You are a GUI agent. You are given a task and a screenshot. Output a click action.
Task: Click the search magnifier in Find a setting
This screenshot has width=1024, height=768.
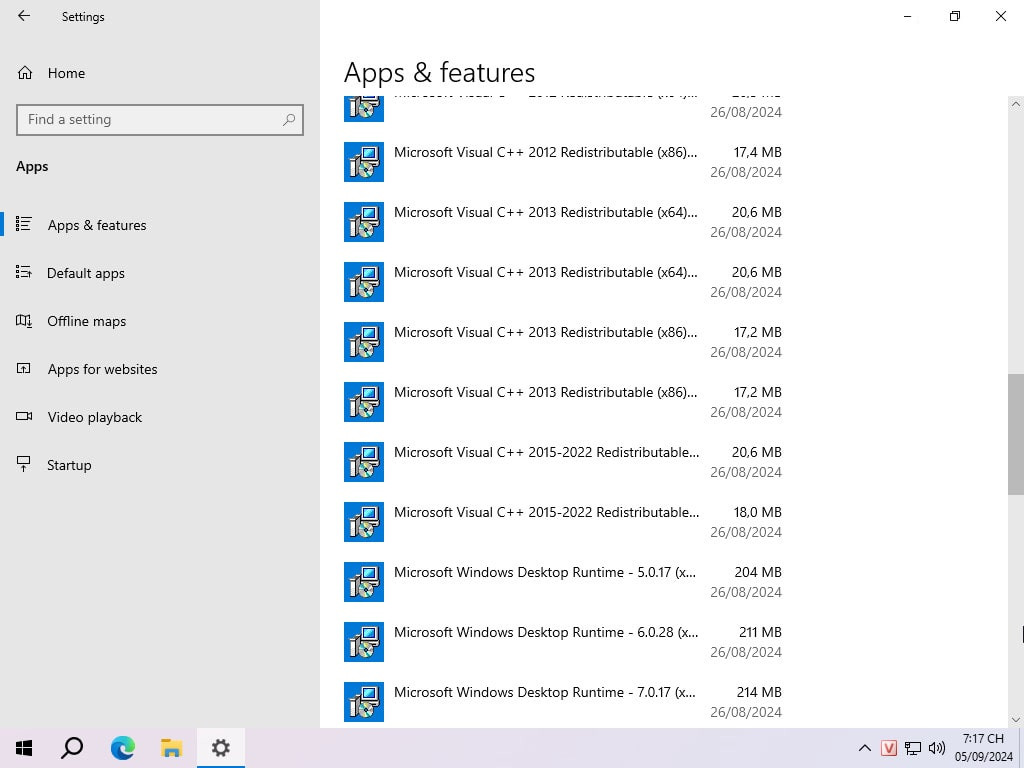pos(289,119)
